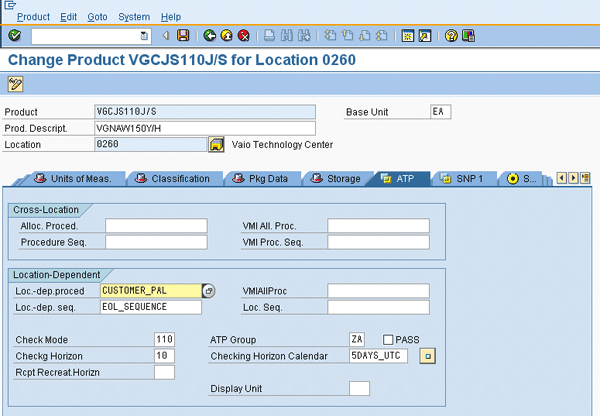This screenshot has width=600, height=416.
Task: Click the red Cancel icon
Action: pos(243,35)
